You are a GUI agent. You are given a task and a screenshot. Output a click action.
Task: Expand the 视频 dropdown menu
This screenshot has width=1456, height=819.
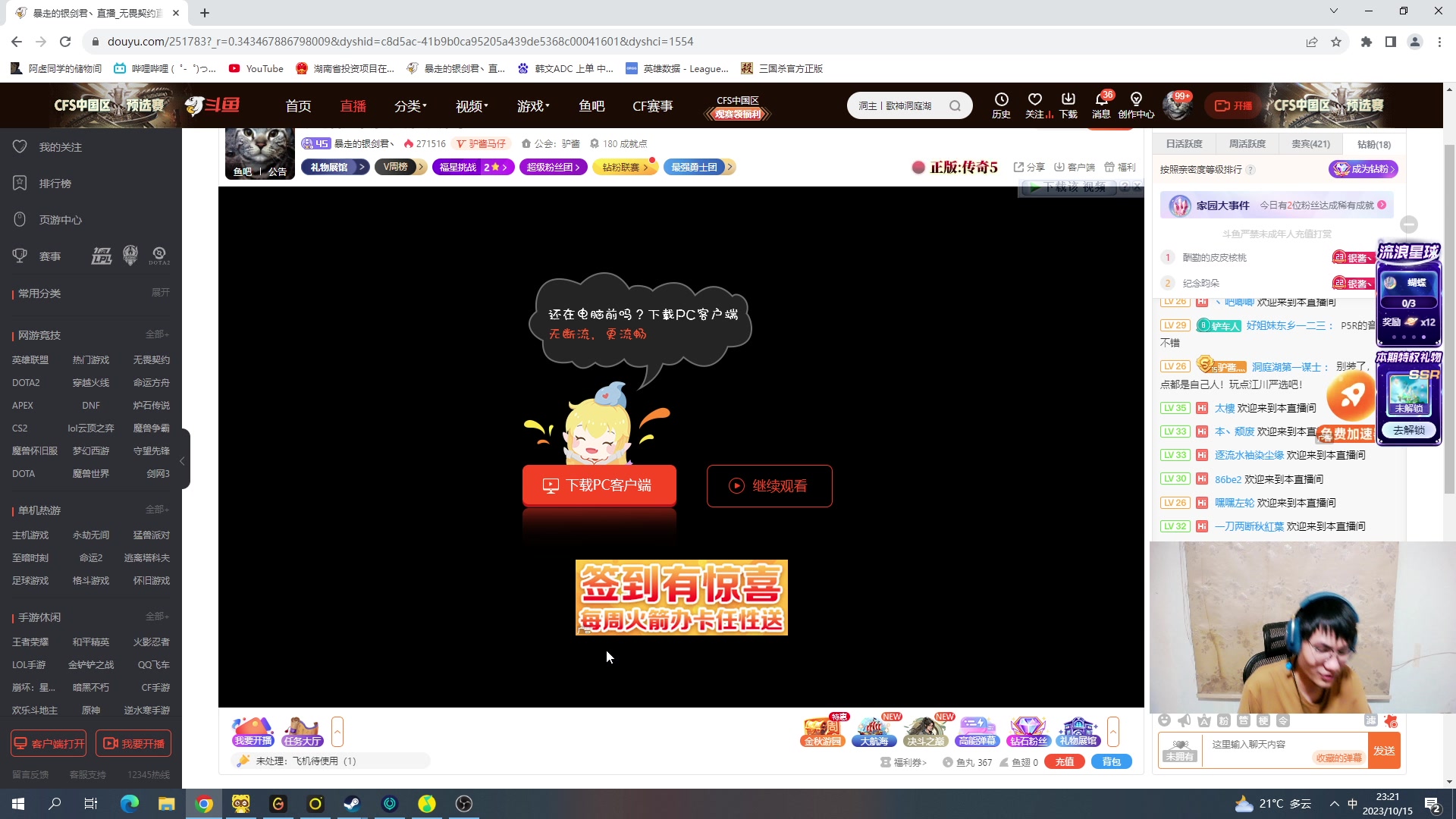click(x=470, y=106)
